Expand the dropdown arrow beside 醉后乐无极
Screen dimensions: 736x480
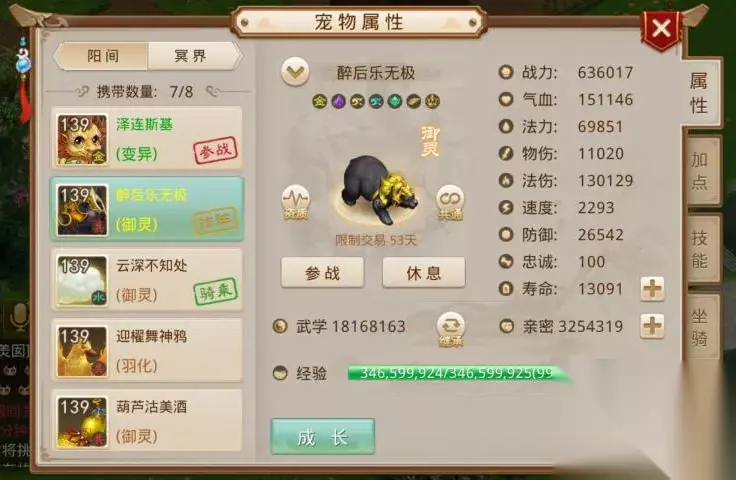pos(295,72)
